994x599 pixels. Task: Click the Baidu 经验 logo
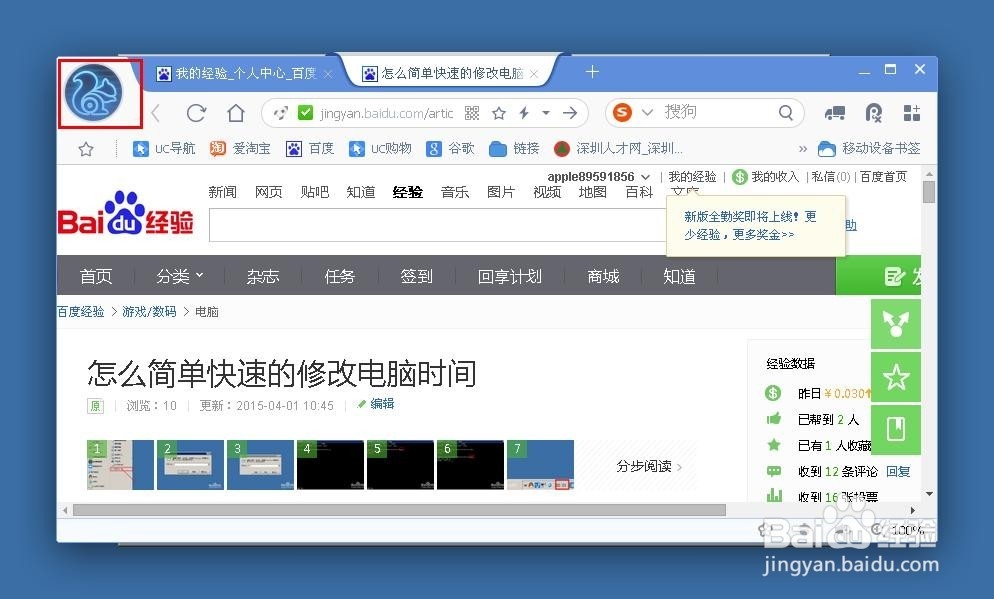coord(126,214)
